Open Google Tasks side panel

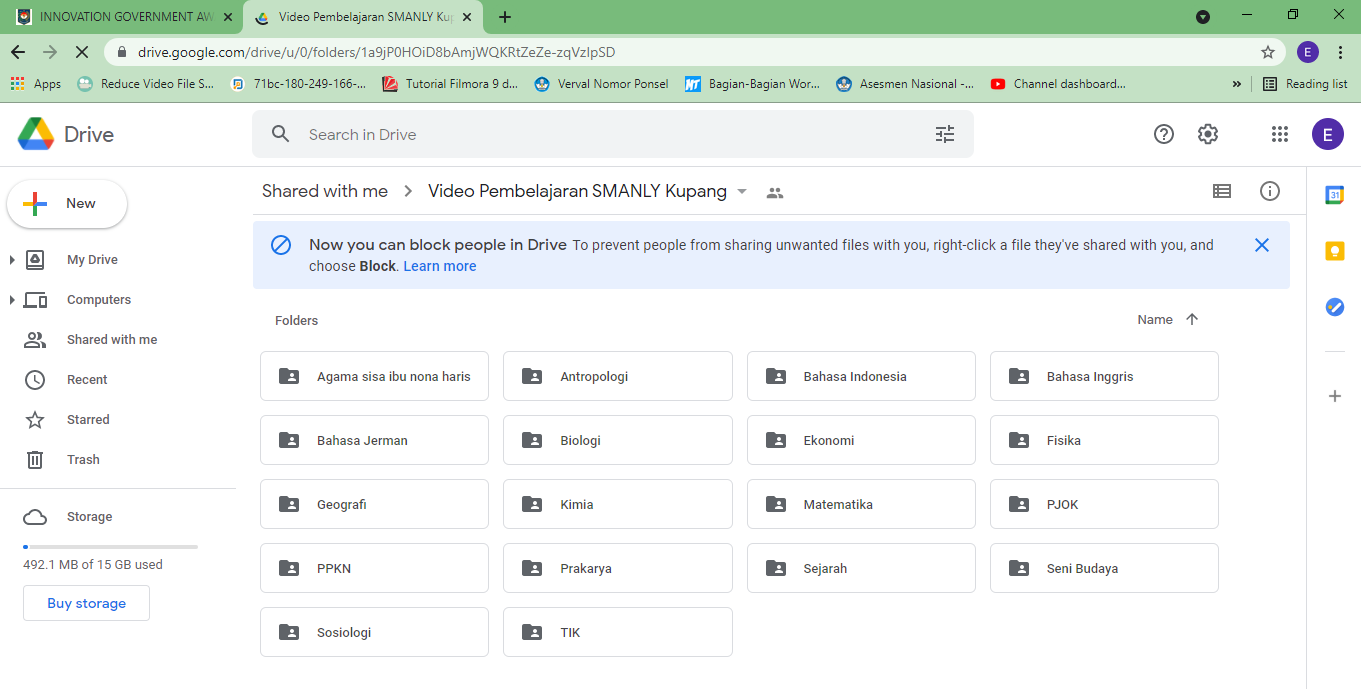tap(1334, 307)
